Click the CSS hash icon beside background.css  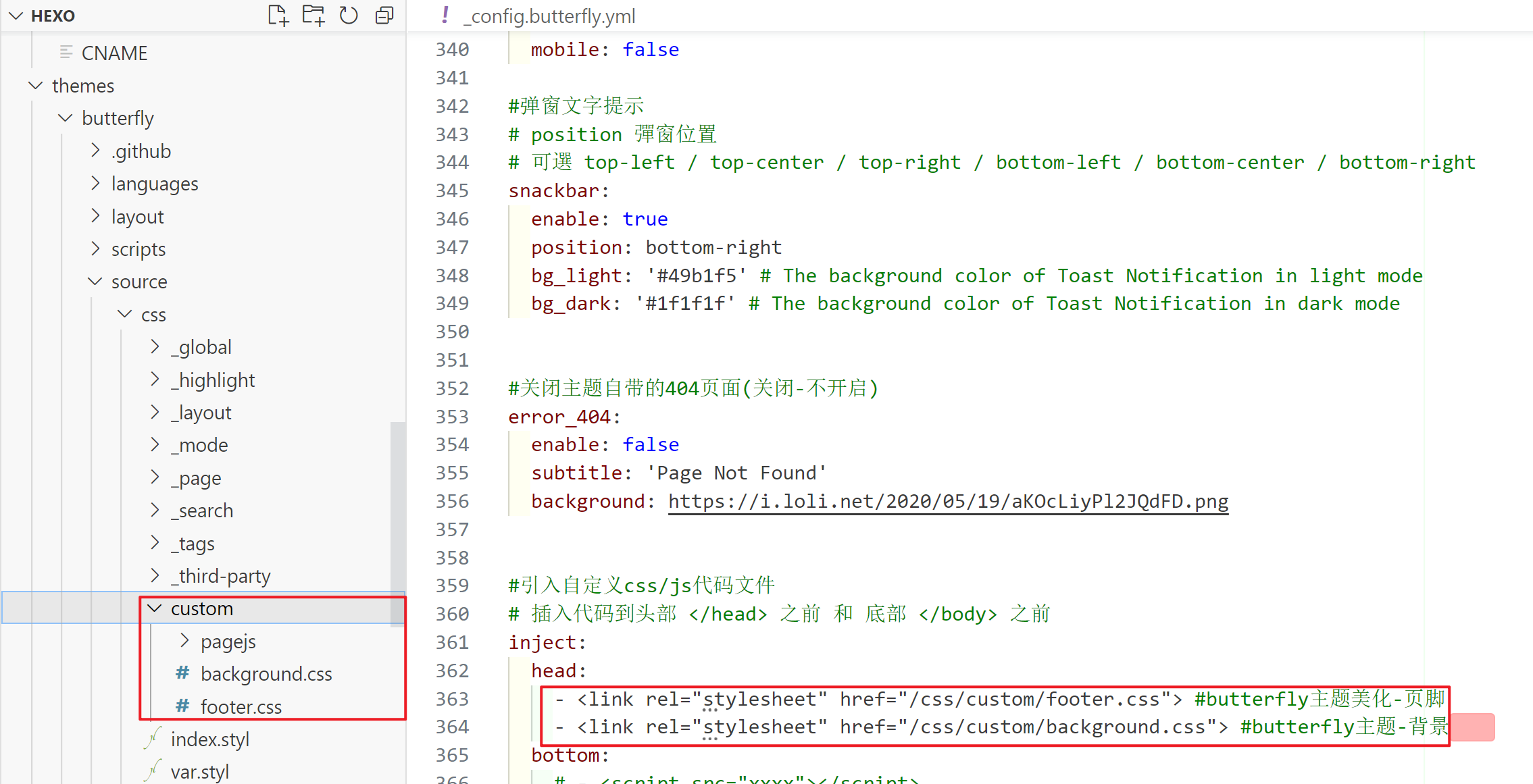pyautogui.click(x=182, y=673)
